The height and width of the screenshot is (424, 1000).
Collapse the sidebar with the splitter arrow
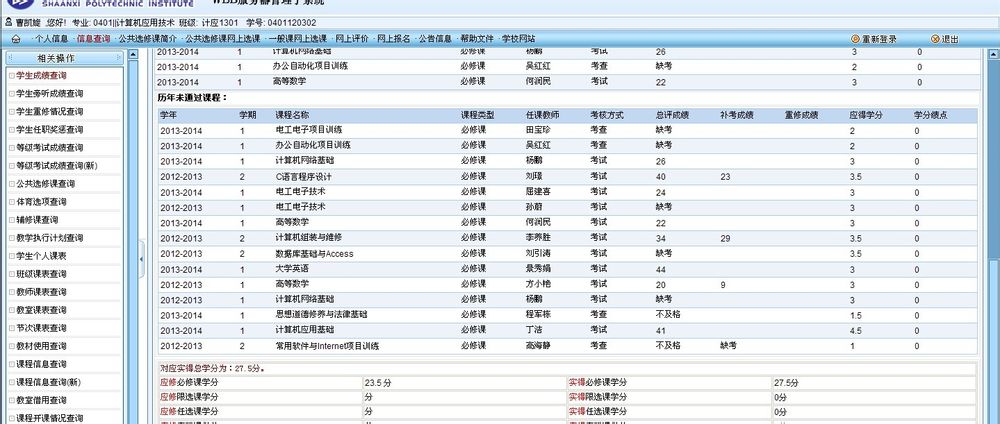tap(142, 258)
